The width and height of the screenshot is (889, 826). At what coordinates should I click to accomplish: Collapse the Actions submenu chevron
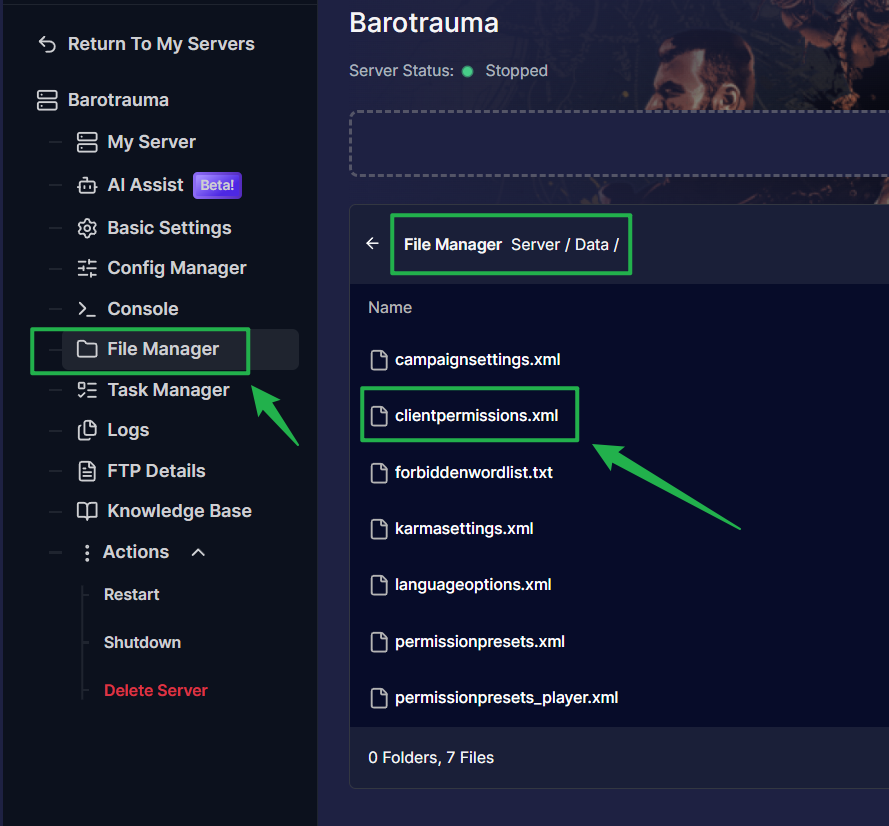click(198, 552)
